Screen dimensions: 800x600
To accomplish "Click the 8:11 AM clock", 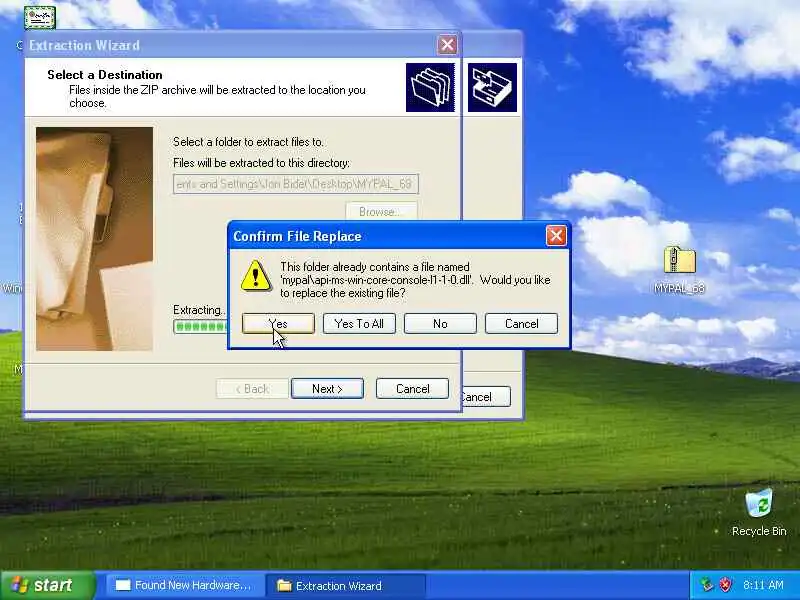I will [763, 585].
